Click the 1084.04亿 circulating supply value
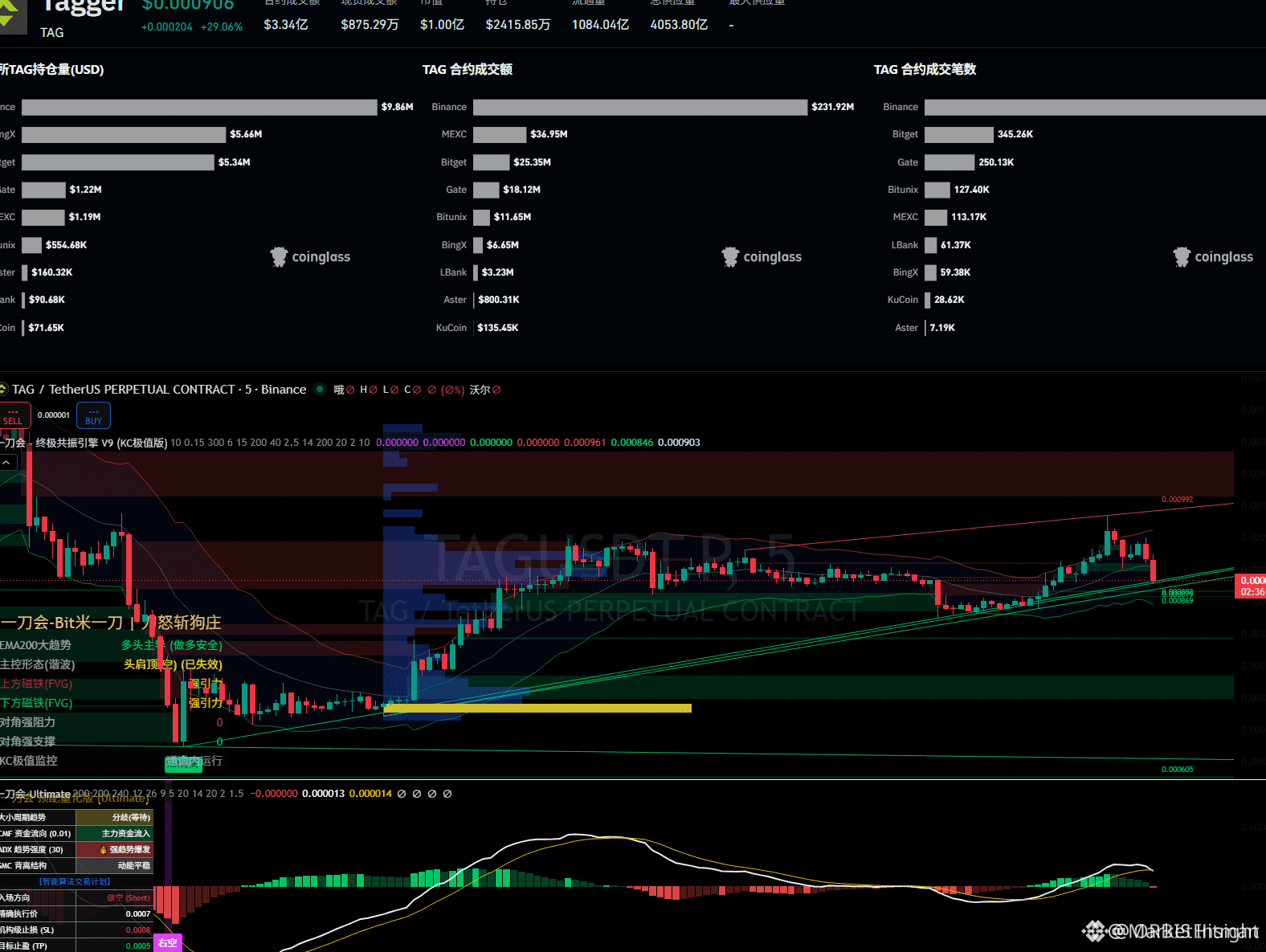 600,25
